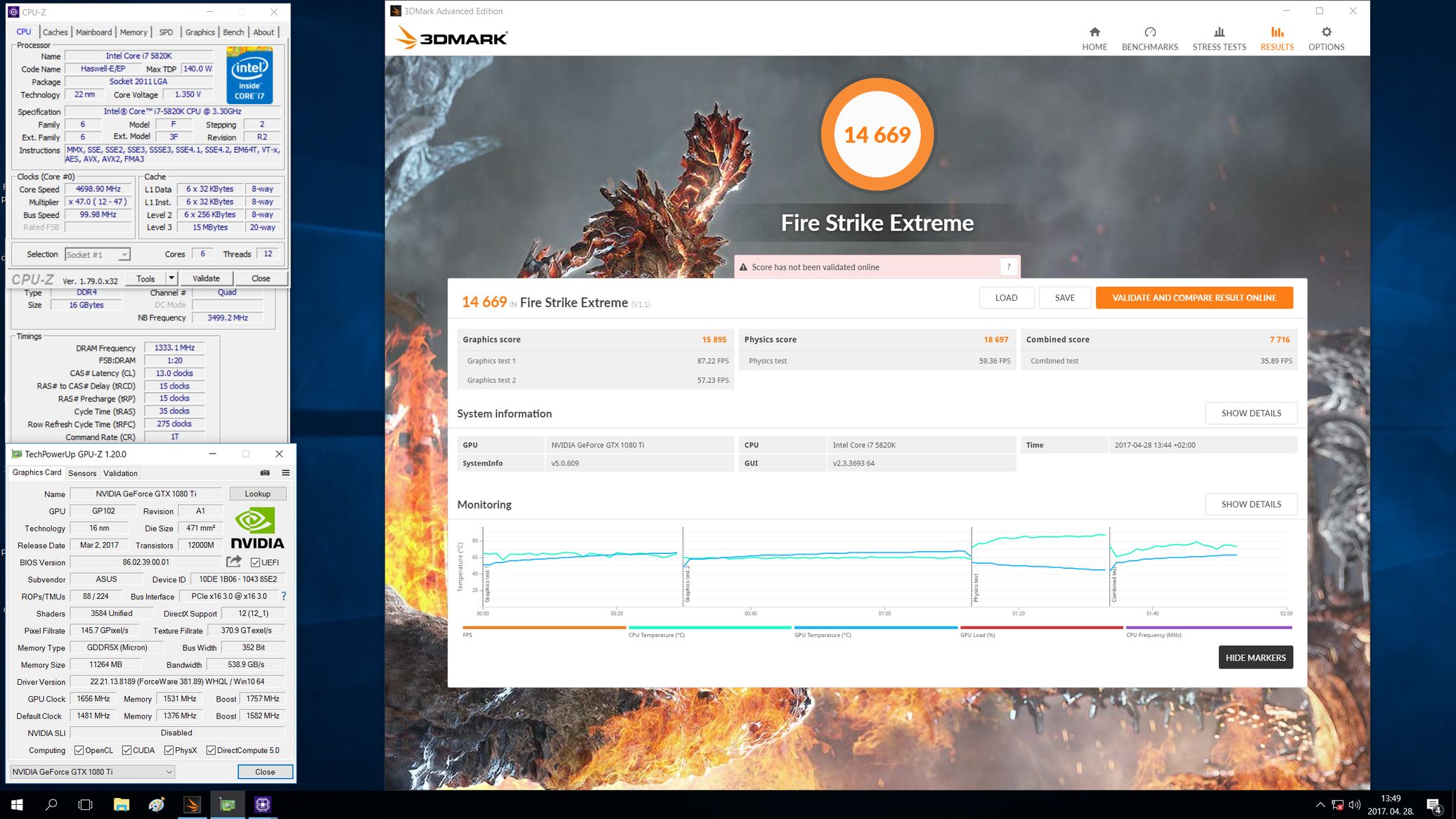Toggle the OpenCL checkbox
This screenshot has height=819, width=1456.
click(x=79, y=750)
